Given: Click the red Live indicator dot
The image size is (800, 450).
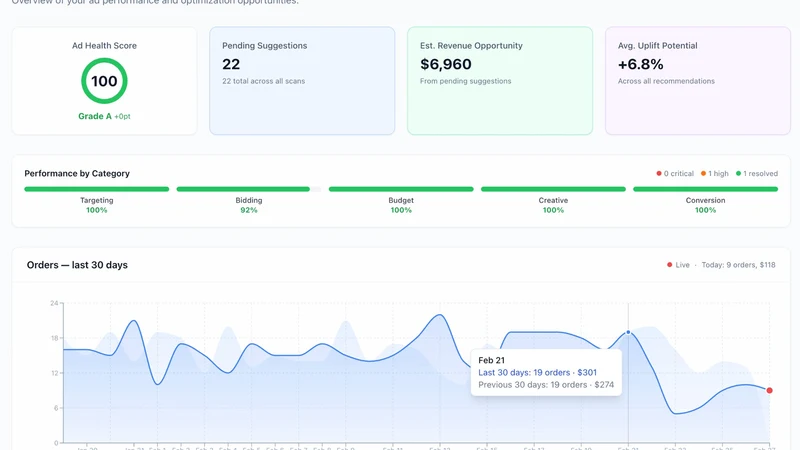Looking at the screenshot, I should click(669, 265).
